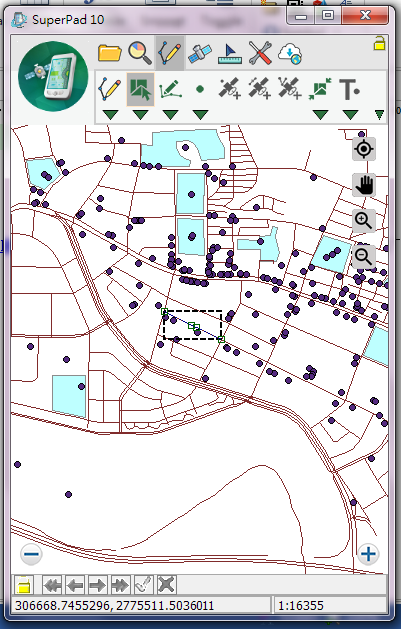Click the 1:16355 scale field
401x629 pixels.
tap(330, 605)
